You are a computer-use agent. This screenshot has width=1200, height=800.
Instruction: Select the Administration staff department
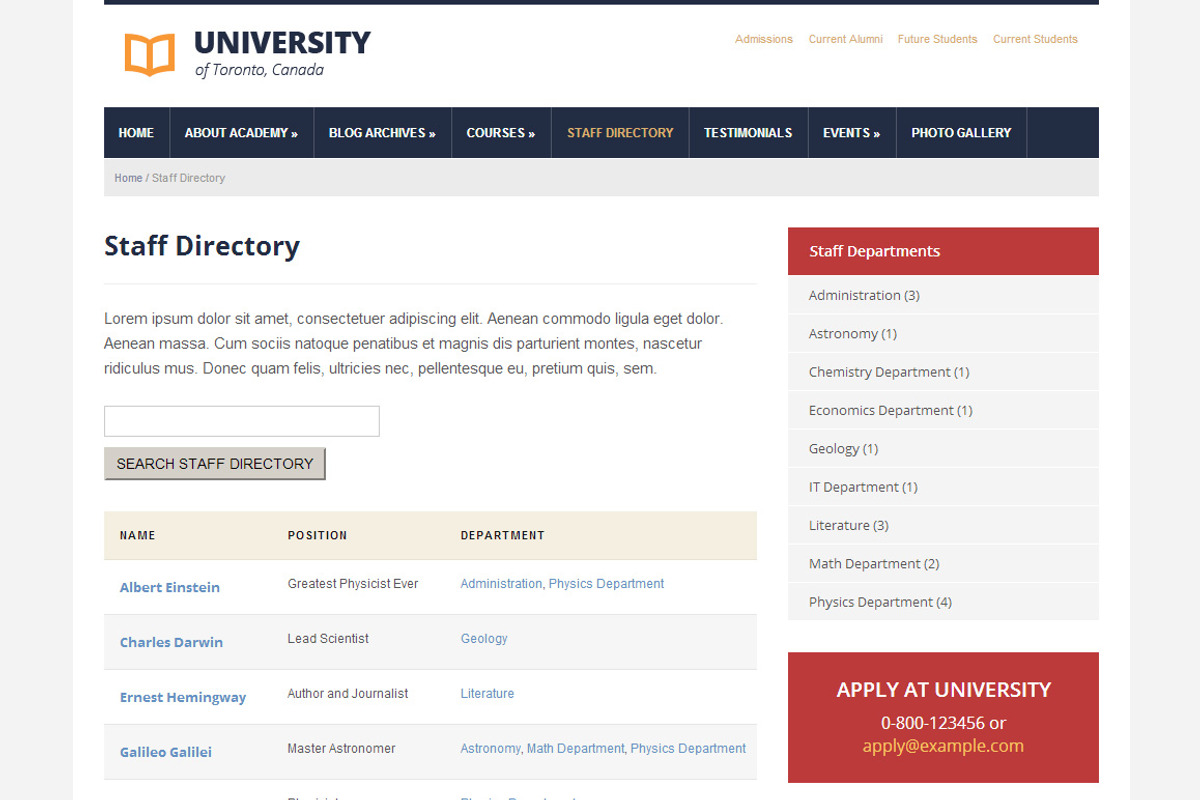855,295
